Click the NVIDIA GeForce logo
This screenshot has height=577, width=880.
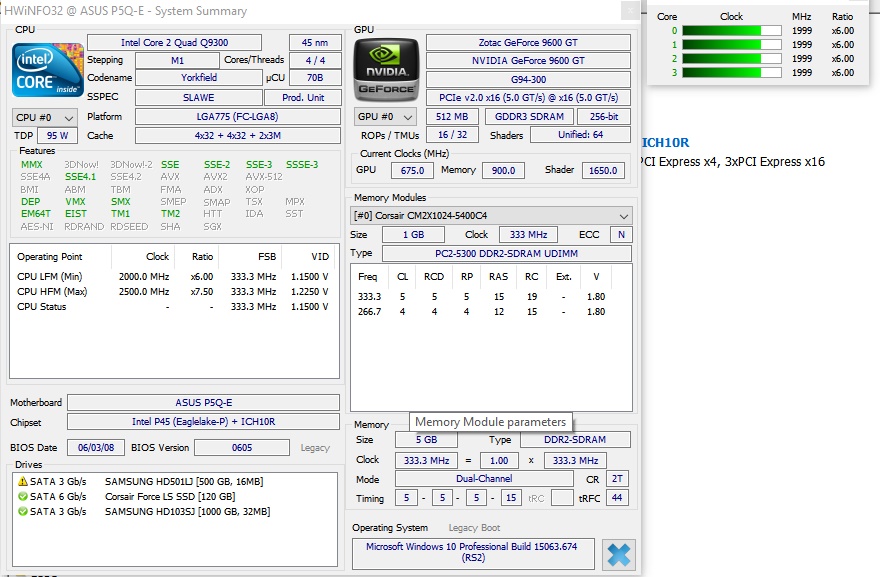[x=386, y=70]
